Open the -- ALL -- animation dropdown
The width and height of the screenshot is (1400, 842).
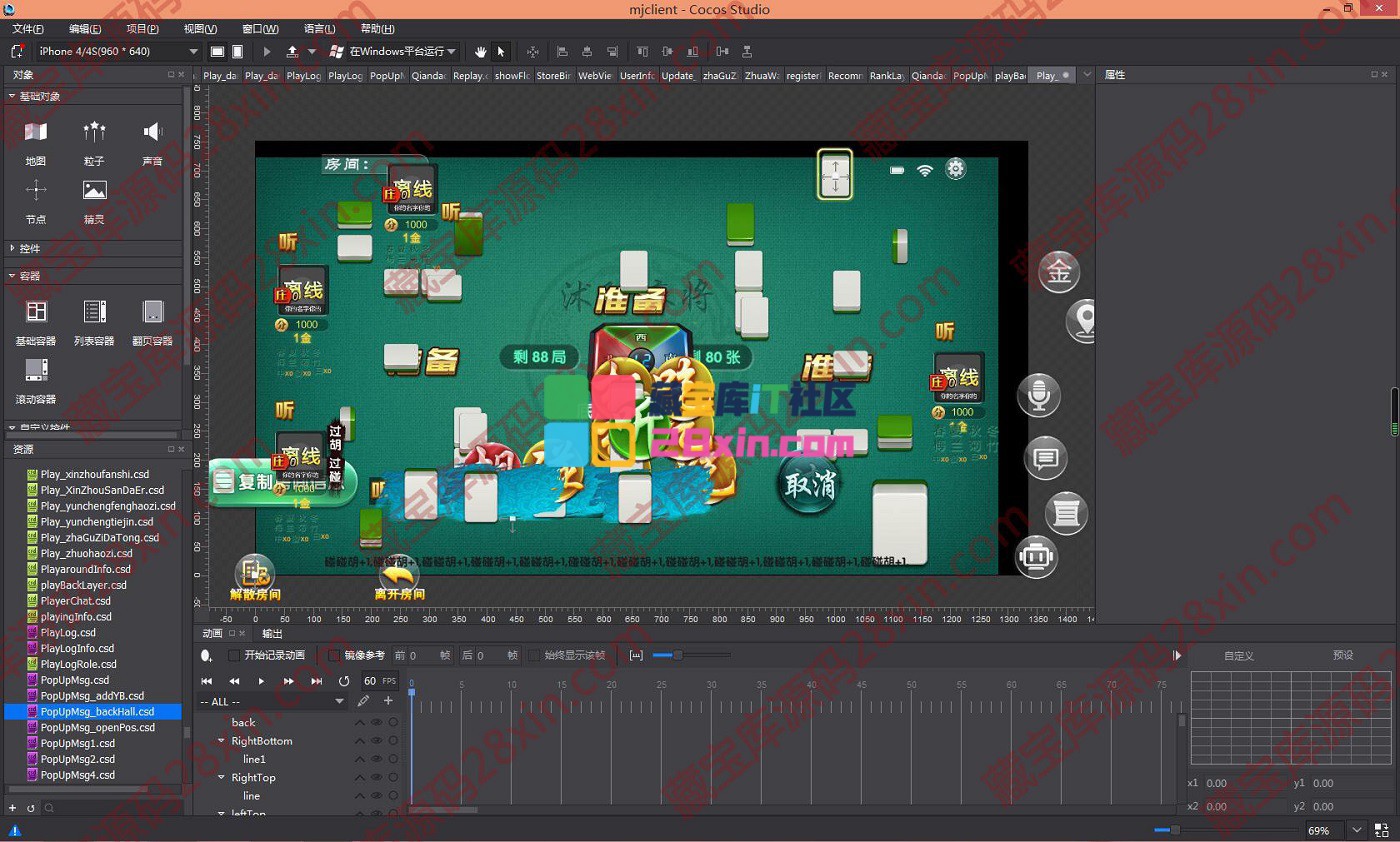[273, 701]
